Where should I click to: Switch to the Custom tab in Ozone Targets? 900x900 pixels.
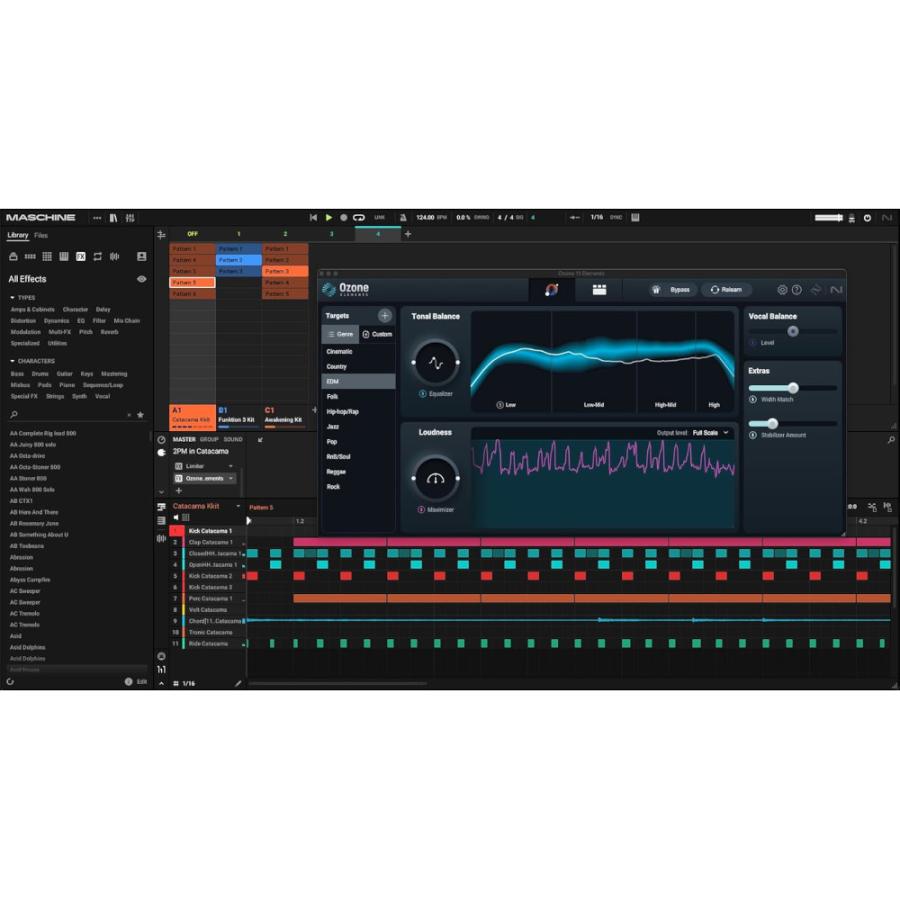(378, 334)
